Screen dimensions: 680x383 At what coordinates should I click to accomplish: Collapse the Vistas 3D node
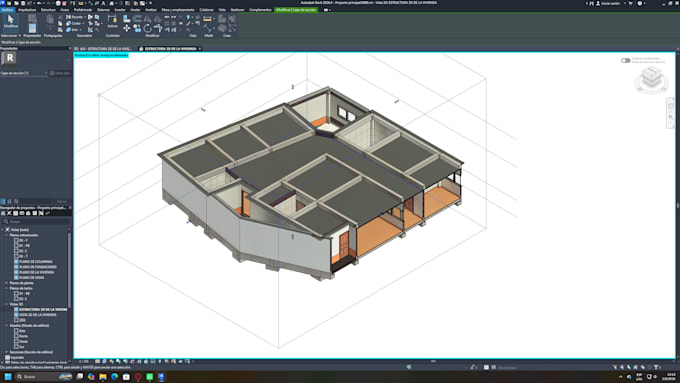pyautogui.click(x=7, y=304)
